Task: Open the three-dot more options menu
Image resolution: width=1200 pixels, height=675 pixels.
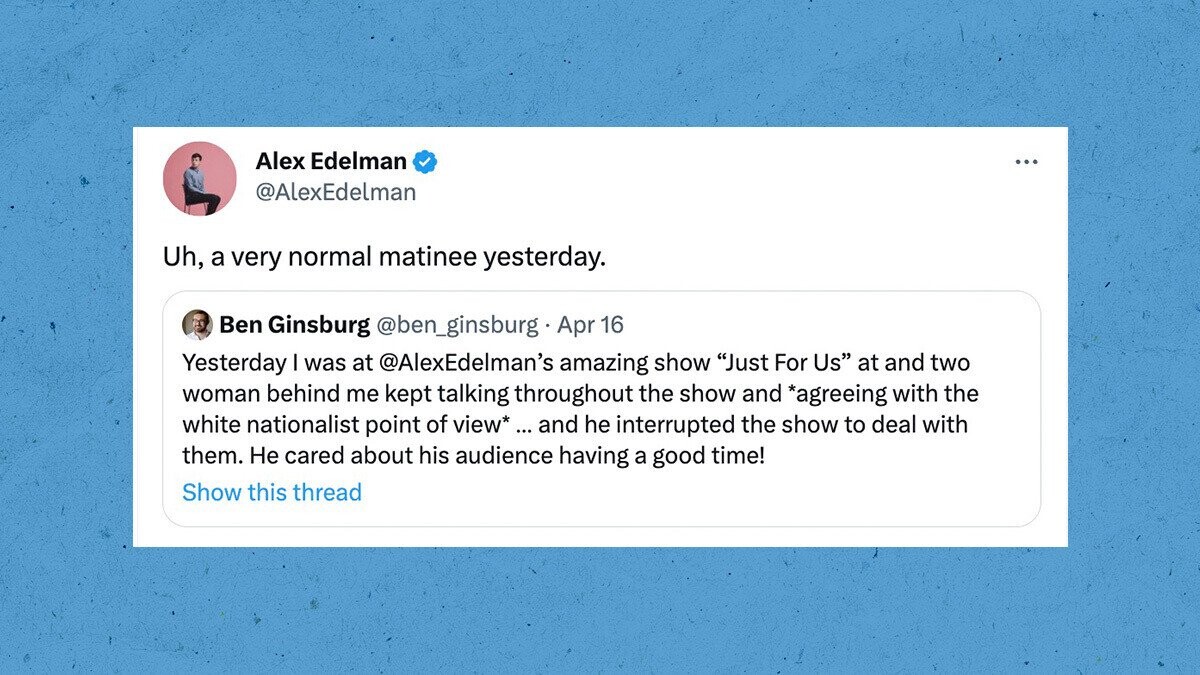Action: click(x=1026, y=163)
